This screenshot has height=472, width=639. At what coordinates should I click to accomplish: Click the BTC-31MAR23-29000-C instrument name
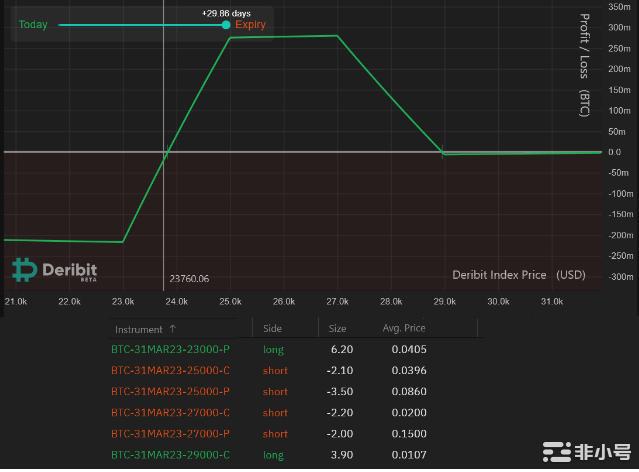coord(170,455)
